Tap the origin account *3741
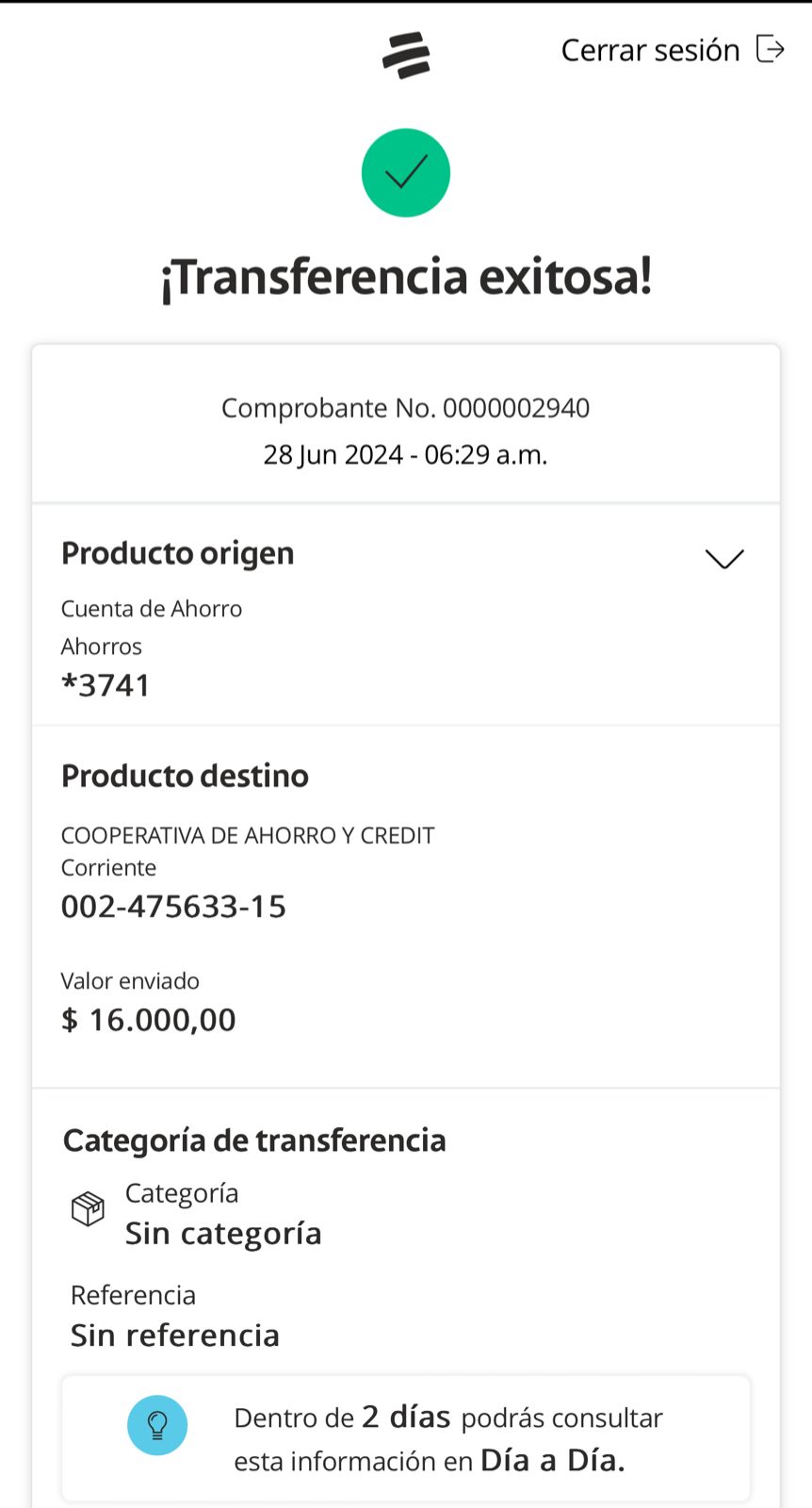Viewport: 812px width, 1508px height. [106, 685]
